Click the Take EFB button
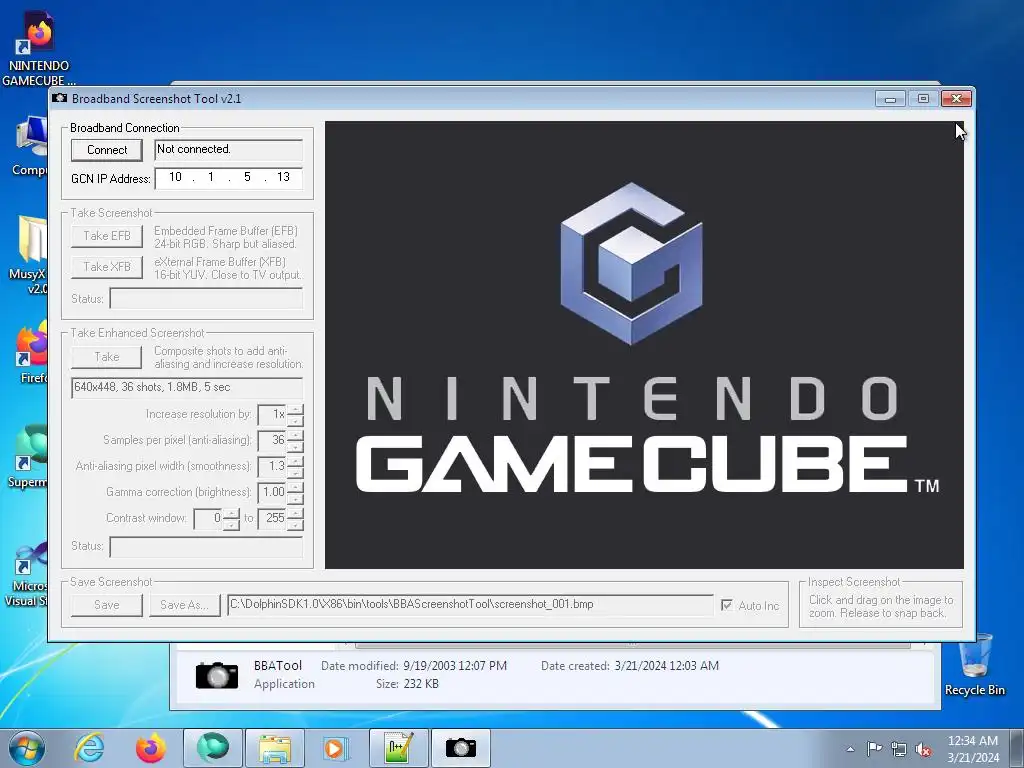This screenshot has height=768, width=1024. tap(106, 236)
